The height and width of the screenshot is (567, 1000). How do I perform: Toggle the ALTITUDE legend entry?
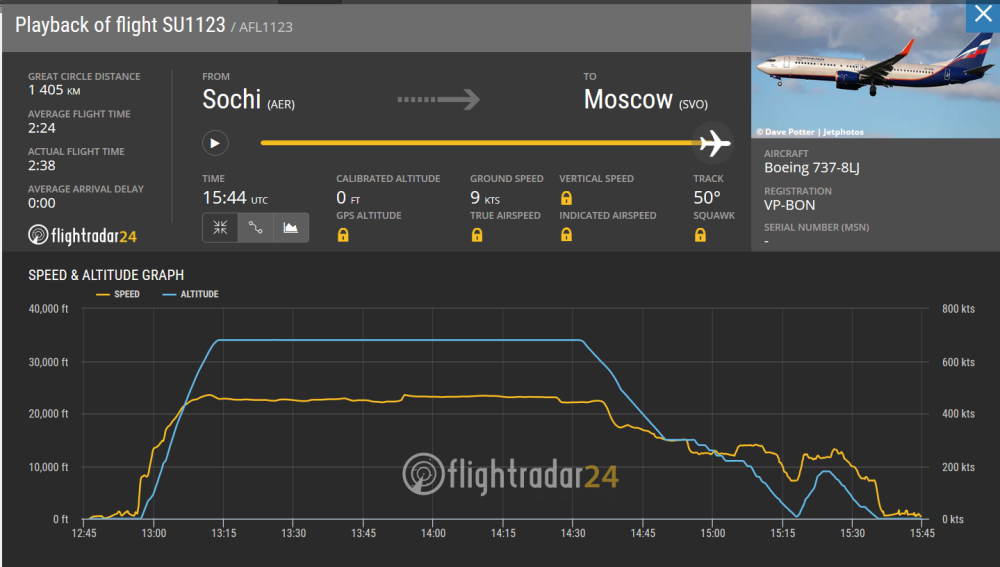[191, 294]
